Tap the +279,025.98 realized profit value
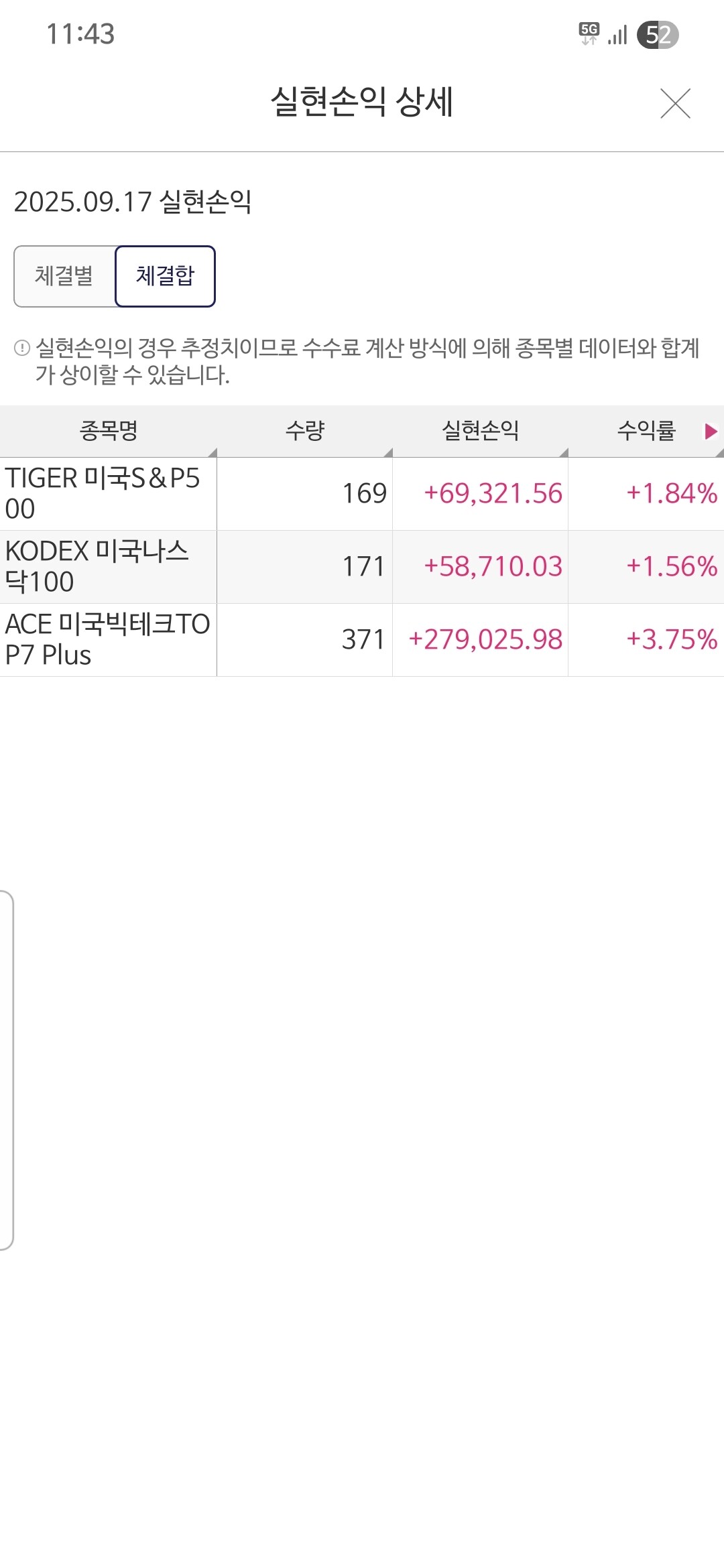Screen dimensions: 724x1568 [x=485, y=640]
